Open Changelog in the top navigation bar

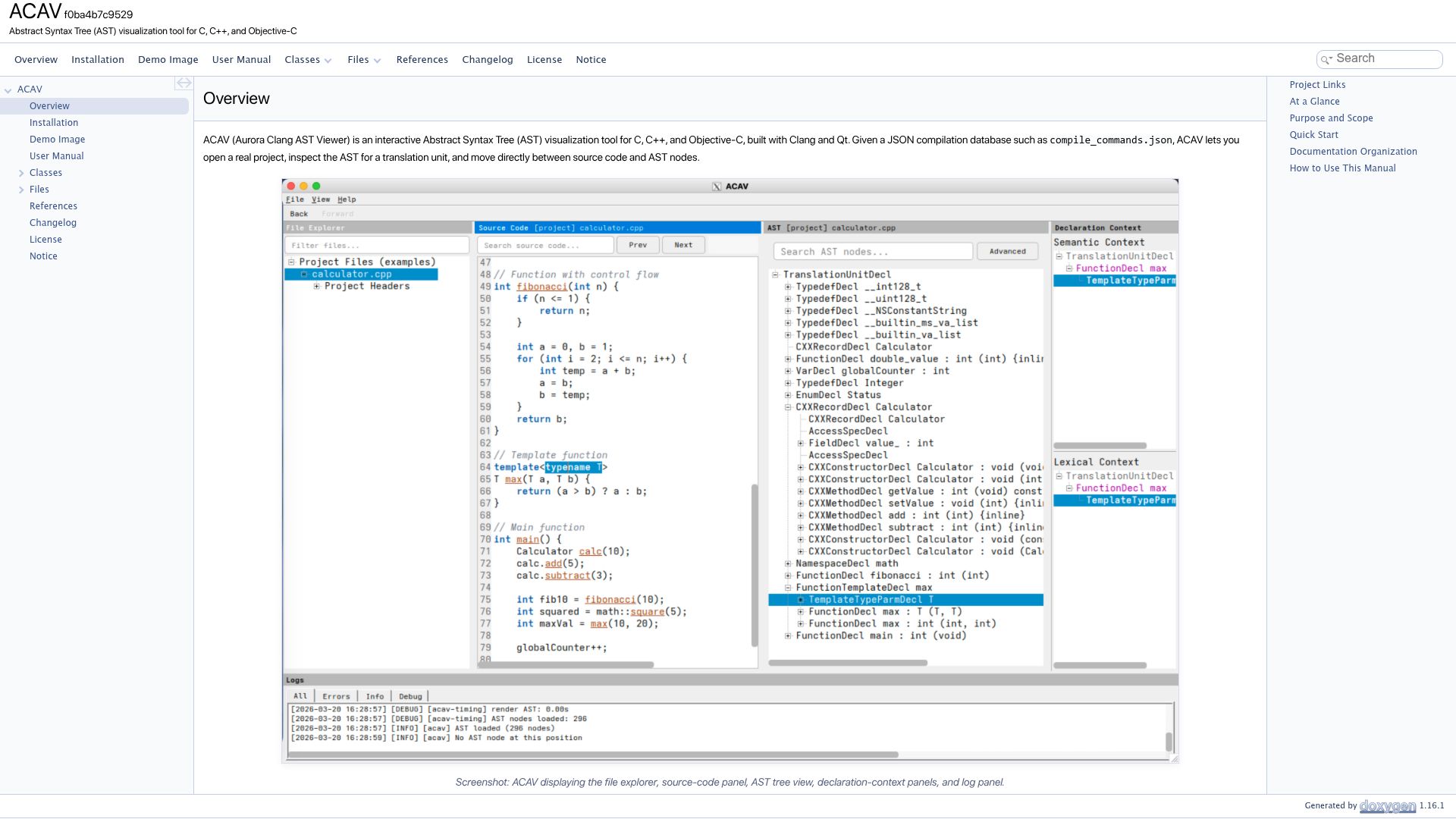click(488, 60)
